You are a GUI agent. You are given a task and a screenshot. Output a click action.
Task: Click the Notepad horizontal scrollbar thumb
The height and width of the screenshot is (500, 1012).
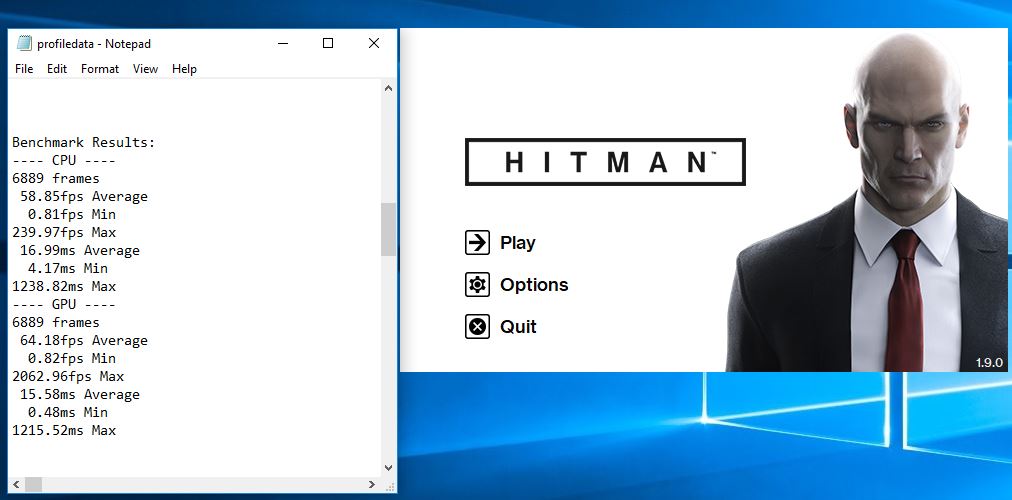point(33,485)
